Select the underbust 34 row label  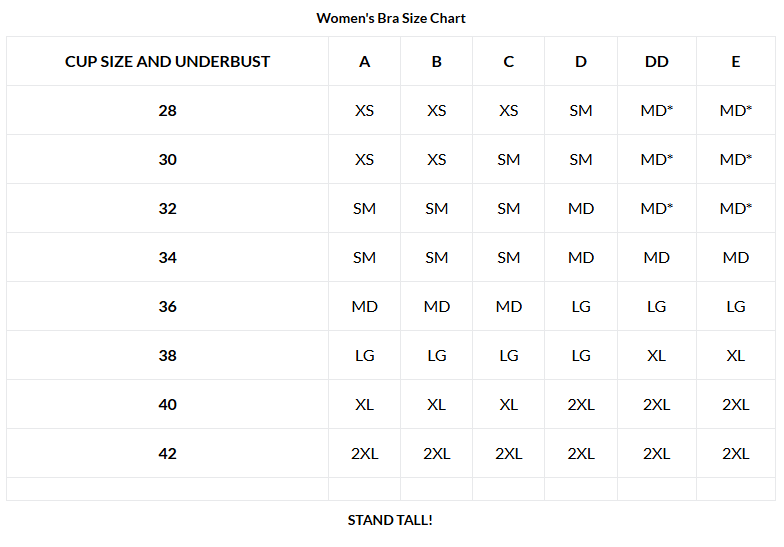pyautogui.click(x=168, y=257)
